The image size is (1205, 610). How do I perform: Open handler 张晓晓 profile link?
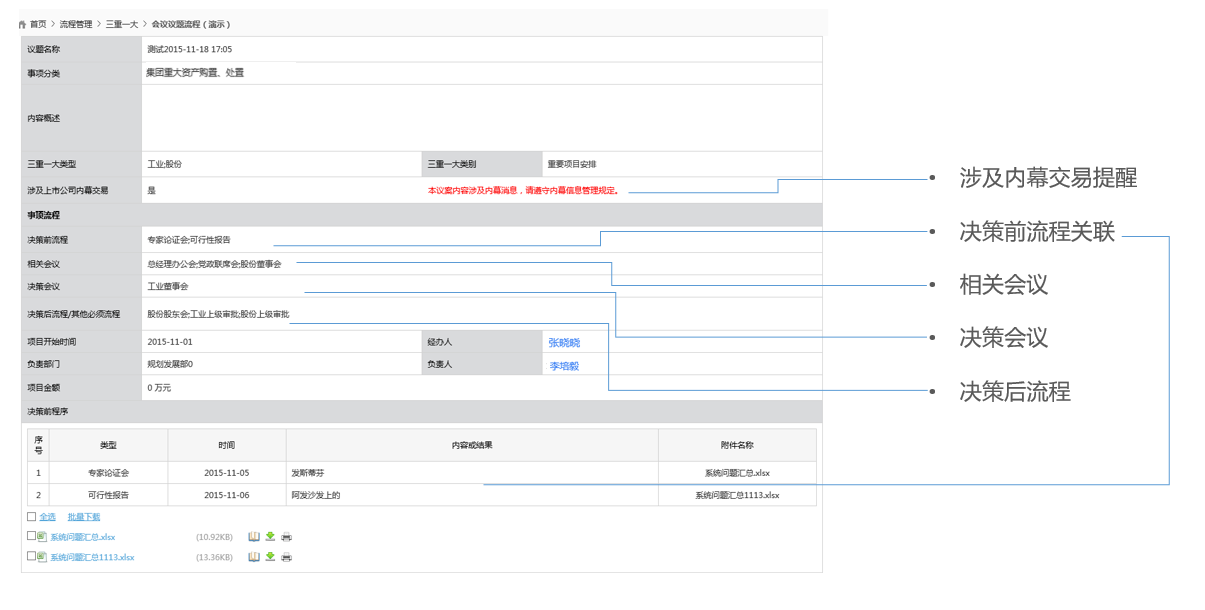[563, 343]
